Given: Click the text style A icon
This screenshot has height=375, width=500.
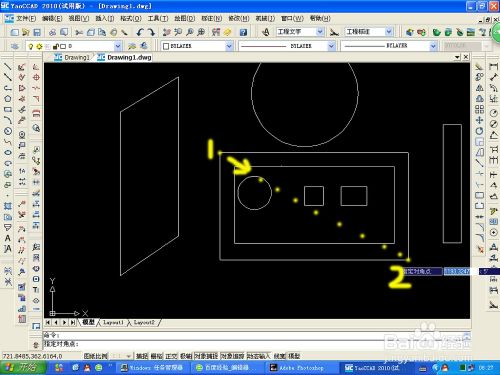Looking at the screenshot, I should pyautogui.click(x=266, y=32).
